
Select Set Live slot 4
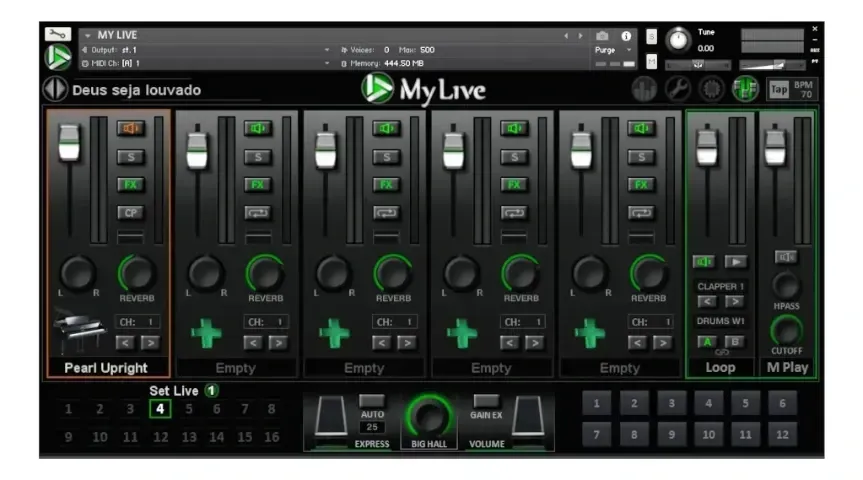160,409
